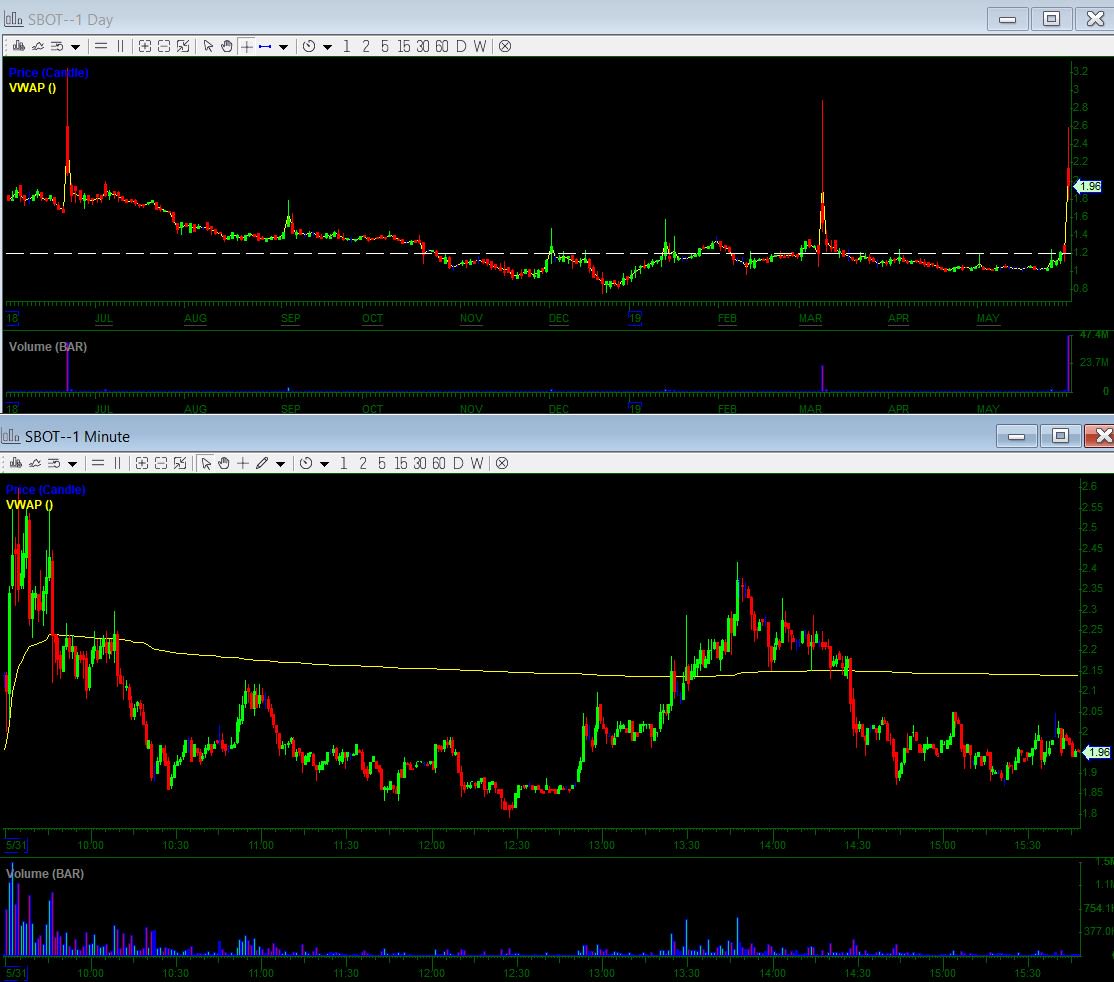1114x982 pixels.
Task: Click zoom in icon in 1 Minute toolbar
Action: (142, 463)
